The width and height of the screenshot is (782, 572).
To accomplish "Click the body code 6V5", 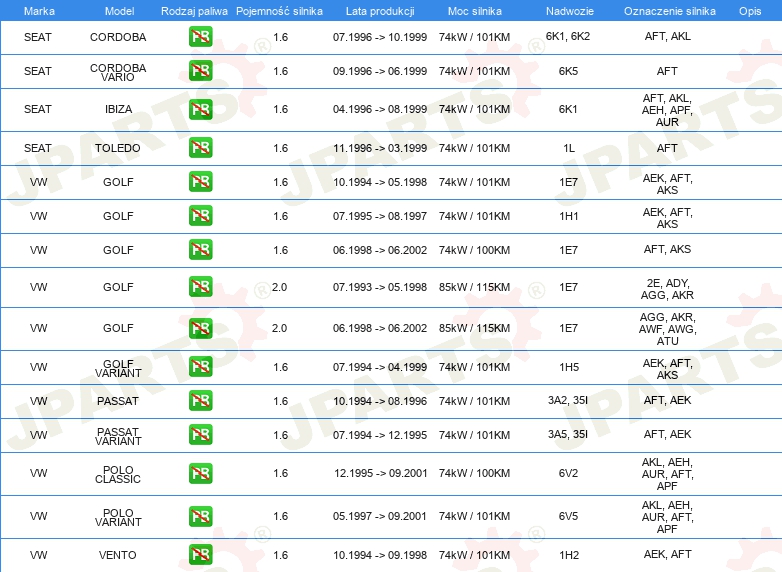I will tap(568, 516).
